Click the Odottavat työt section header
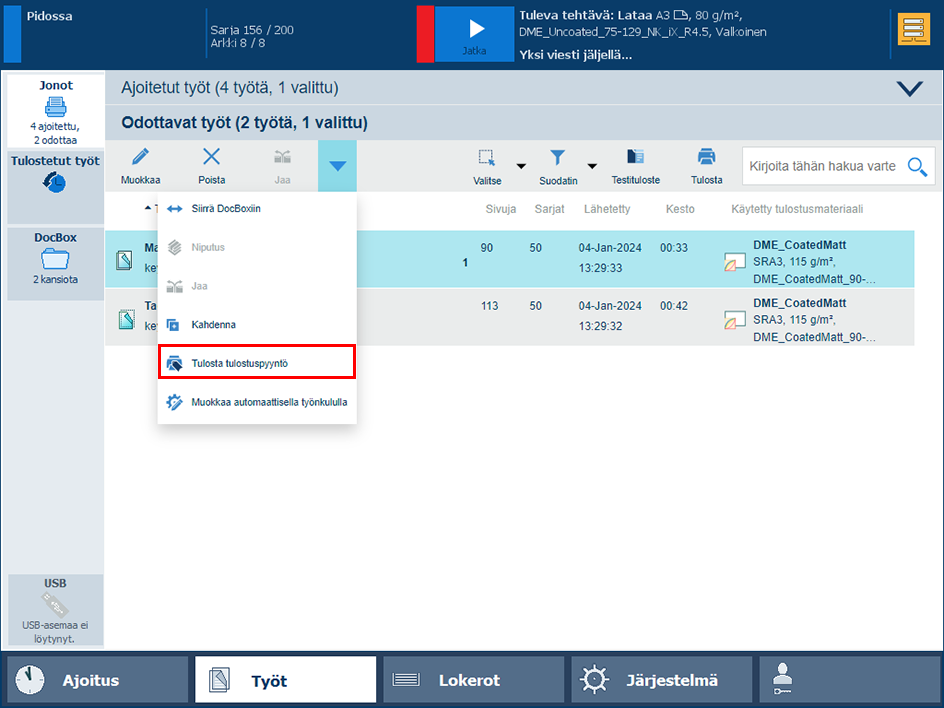The height and width of the screenshot is (708, 944). tap(523, 122)
